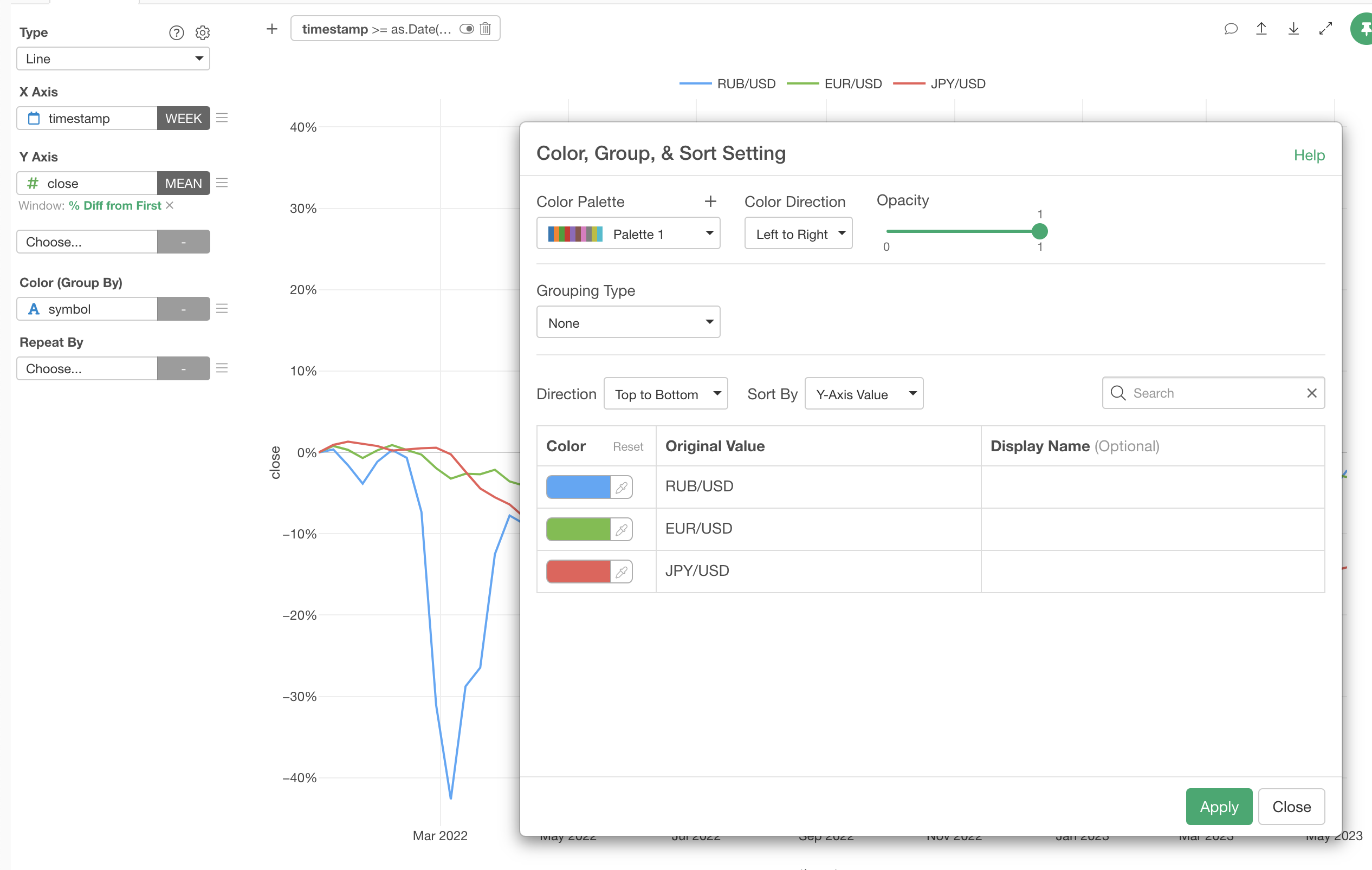Open the symbol color column selector

pyautogui.click(x=87, y=309)
